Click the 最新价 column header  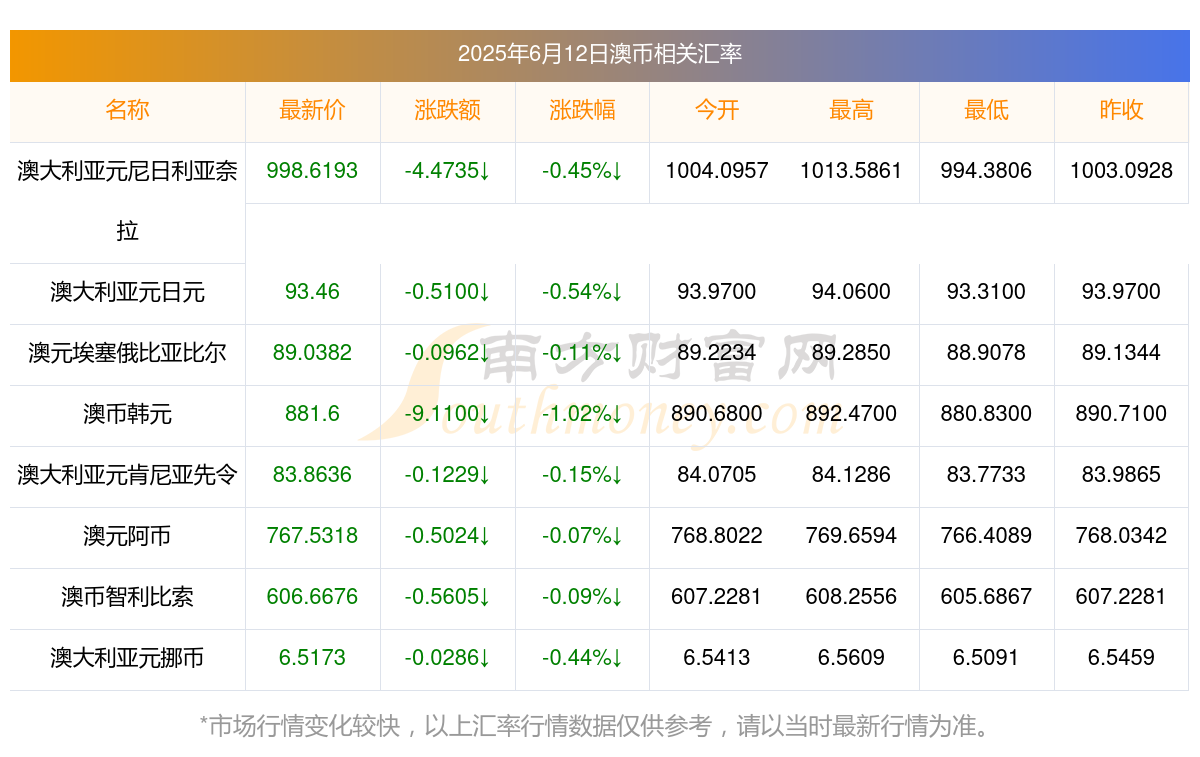[312, 110]
